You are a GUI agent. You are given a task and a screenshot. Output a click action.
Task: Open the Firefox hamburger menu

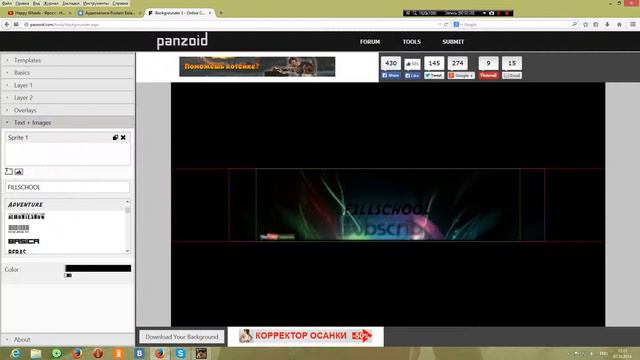click(633, 24)
